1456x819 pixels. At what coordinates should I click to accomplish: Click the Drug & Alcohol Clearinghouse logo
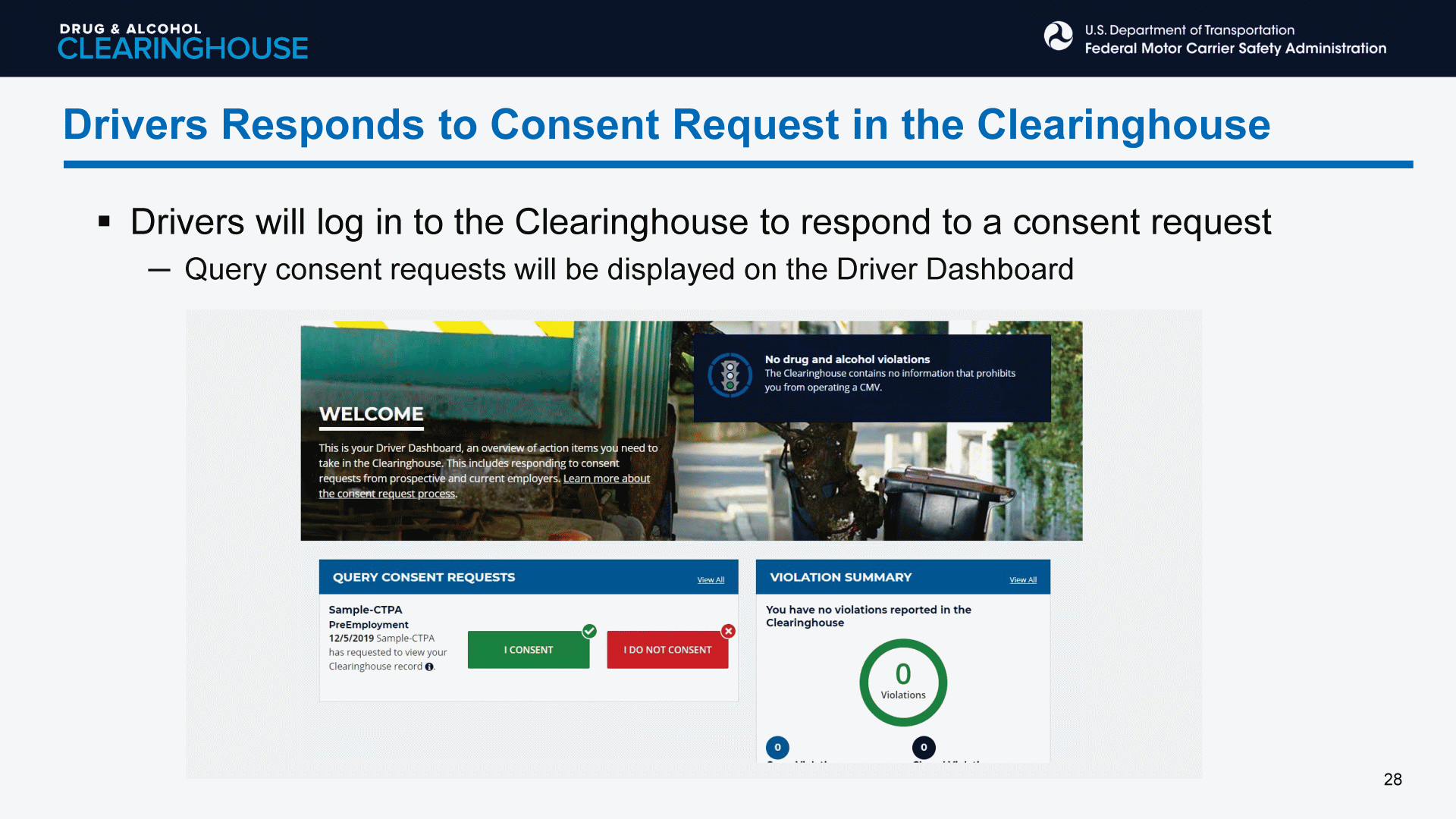[x=183, y=41]
